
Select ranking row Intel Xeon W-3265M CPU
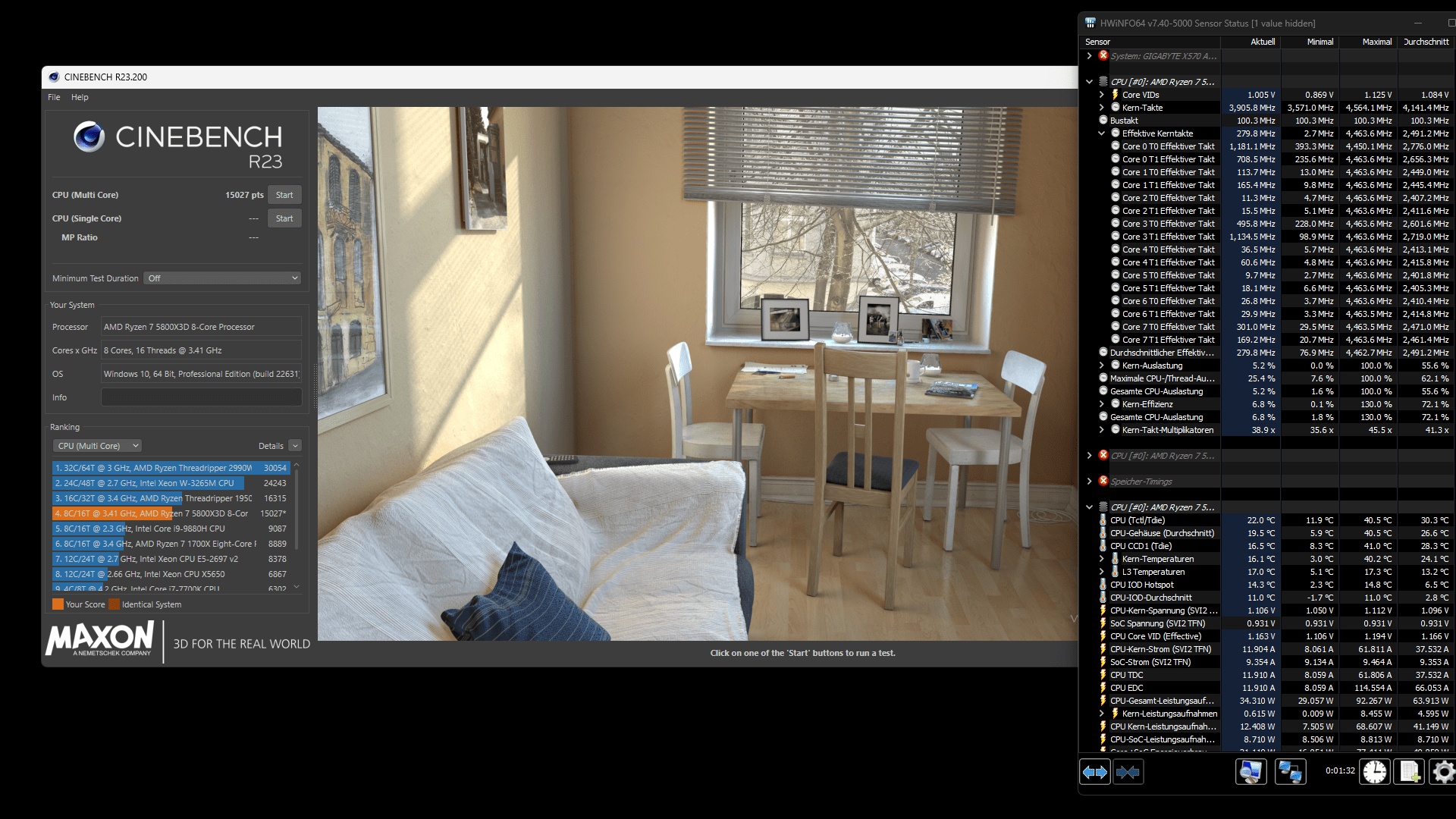171,483
